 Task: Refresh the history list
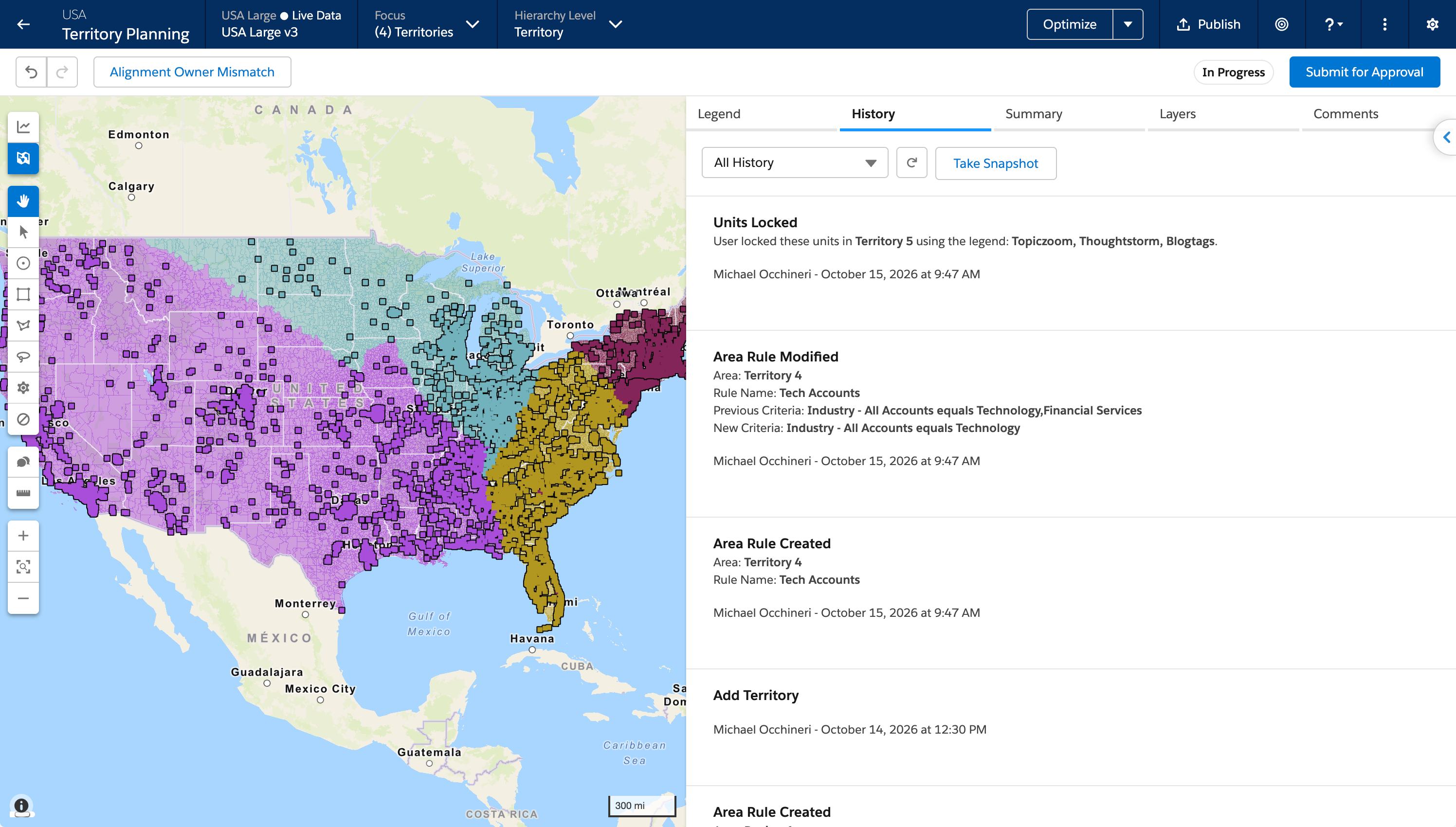point(912,163)
